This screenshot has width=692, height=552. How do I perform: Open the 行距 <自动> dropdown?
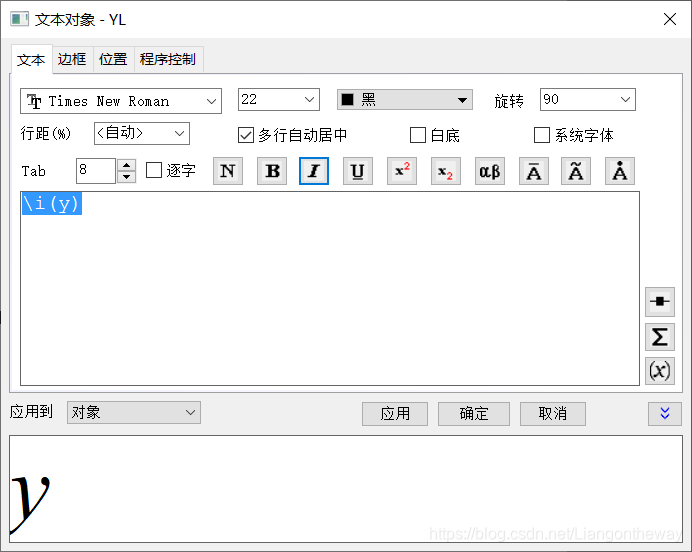click(x=142, y=133)
